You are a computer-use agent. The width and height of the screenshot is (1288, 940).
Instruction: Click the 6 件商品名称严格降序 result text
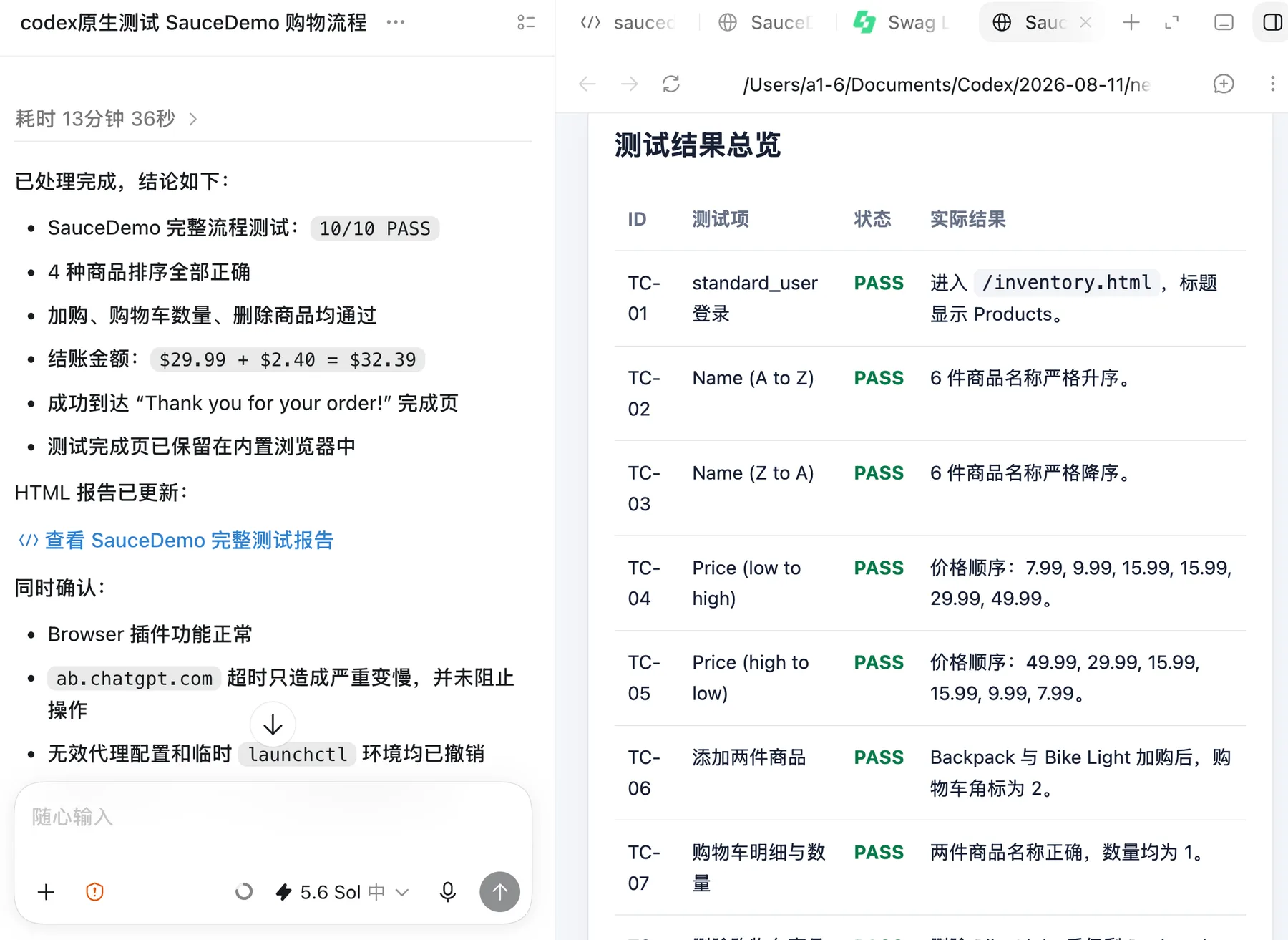tap(1030, 473)
